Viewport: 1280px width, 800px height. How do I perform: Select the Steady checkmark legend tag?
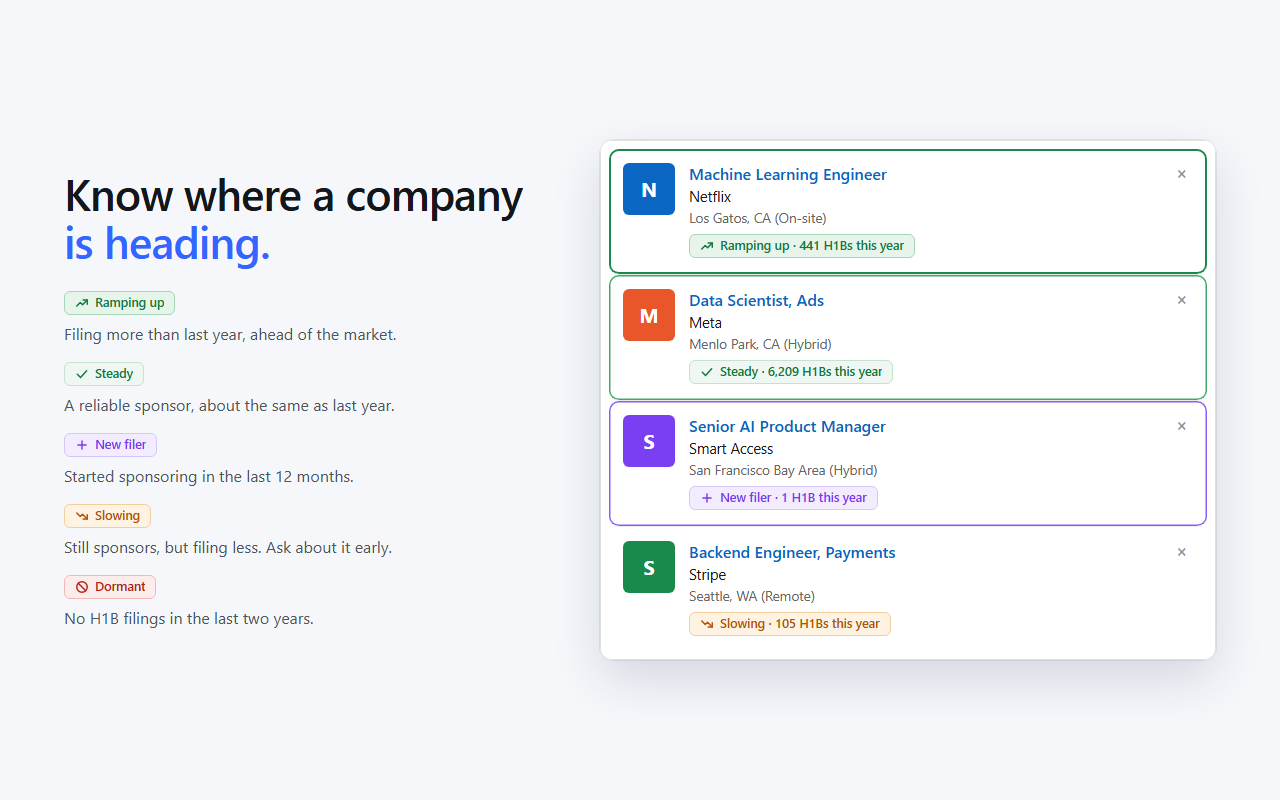point(104,374)
